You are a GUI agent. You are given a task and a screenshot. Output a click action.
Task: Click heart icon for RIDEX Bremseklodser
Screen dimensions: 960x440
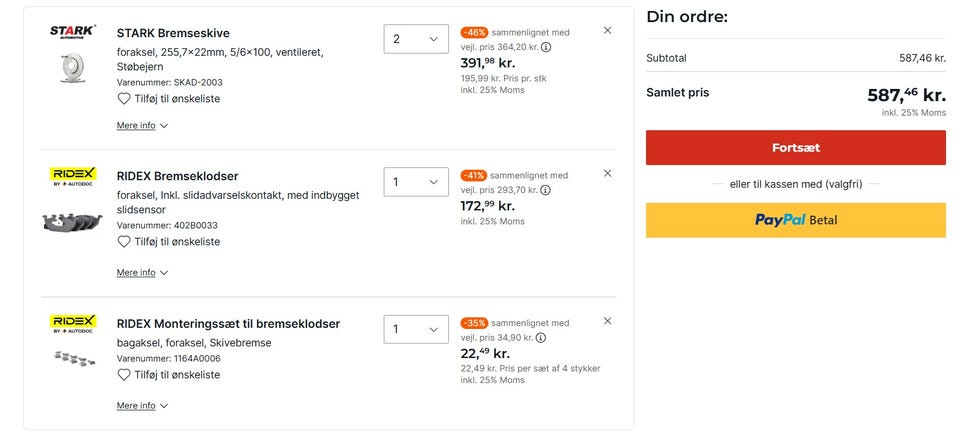pyautogui.click(x=124, y=242)
